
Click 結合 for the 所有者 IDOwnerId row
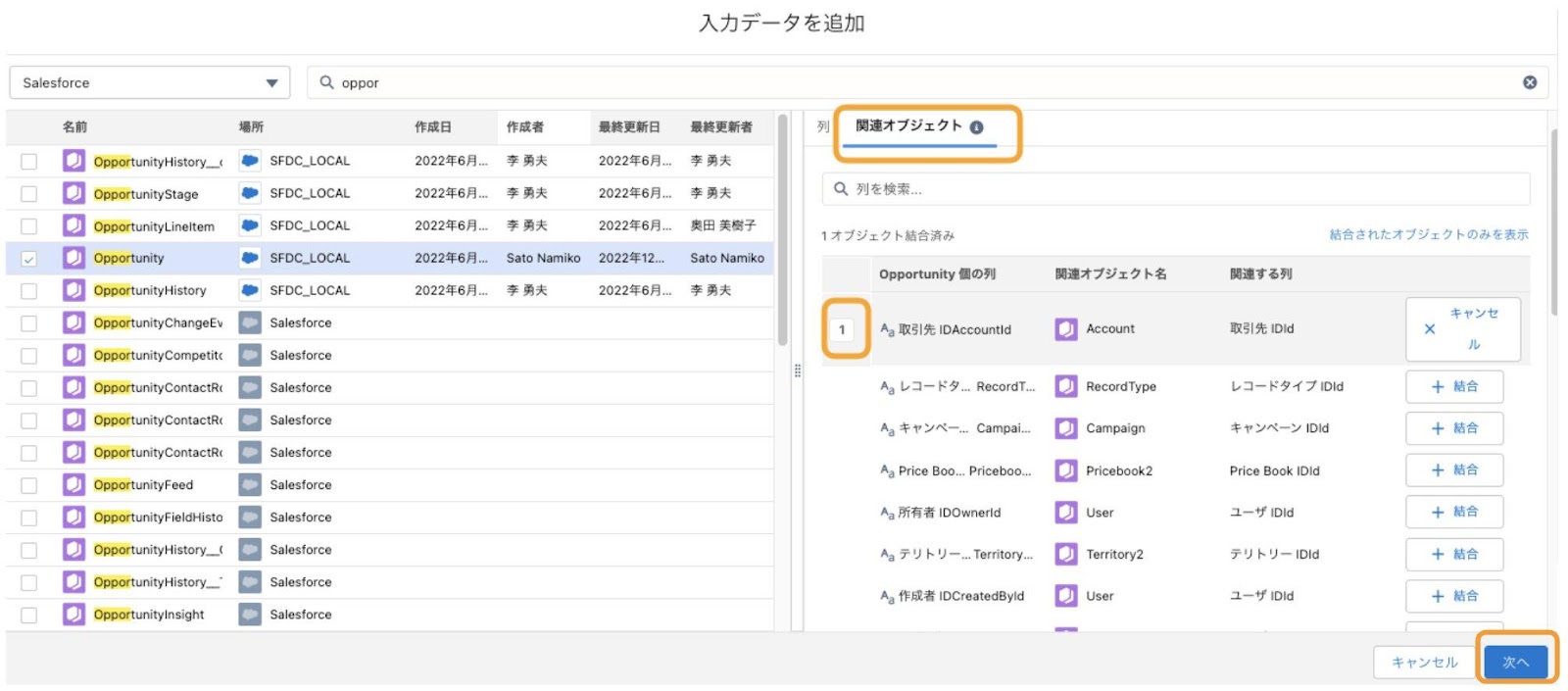point(1454,512)
